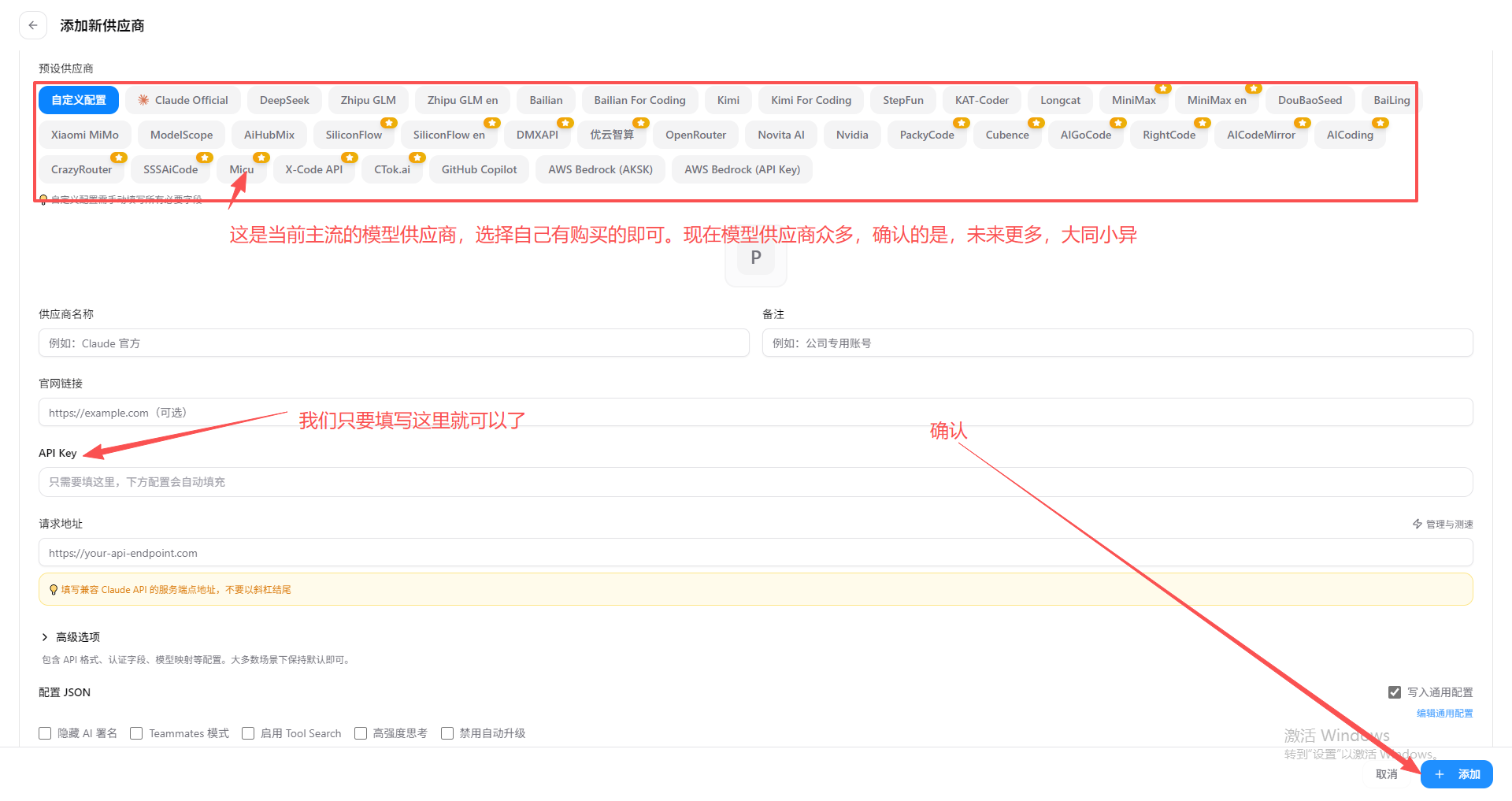The image size is (1512, 801).
Task: Expand the 高级选项 section
Action: [76, 636]
